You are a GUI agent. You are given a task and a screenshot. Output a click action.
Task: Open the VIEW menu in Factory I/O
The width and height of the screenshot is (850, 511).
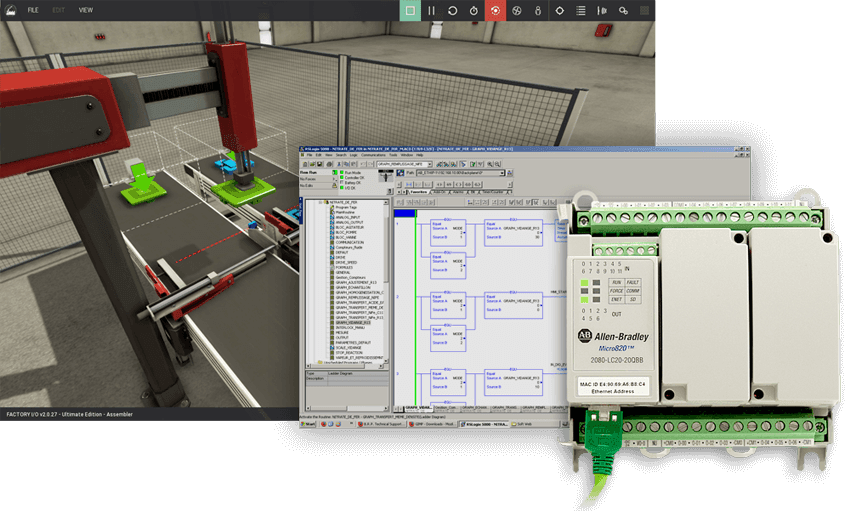pyautogui.click(x=86, y=10)
